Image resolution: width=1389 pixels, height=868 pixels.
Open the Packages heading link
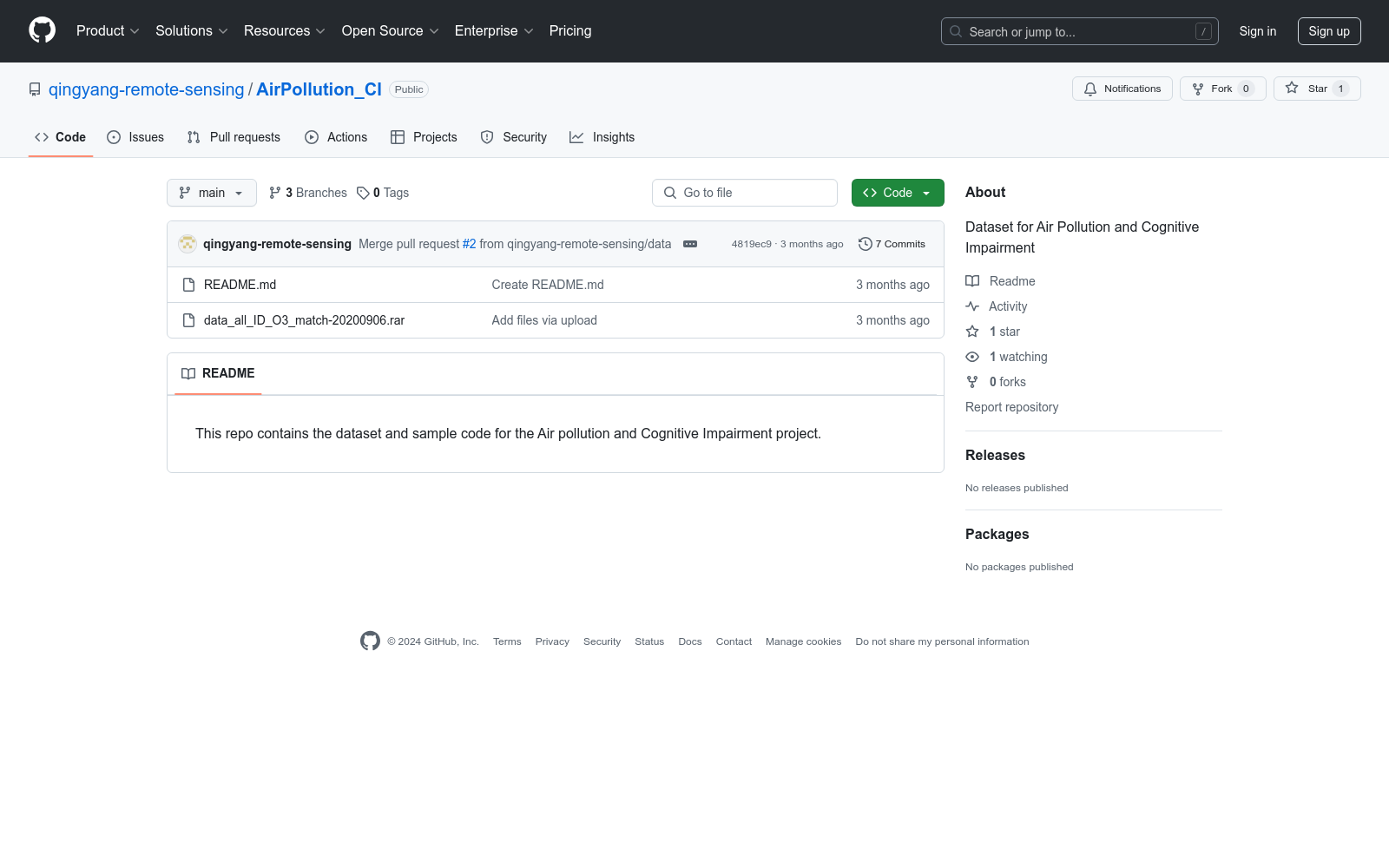[997, 535]
